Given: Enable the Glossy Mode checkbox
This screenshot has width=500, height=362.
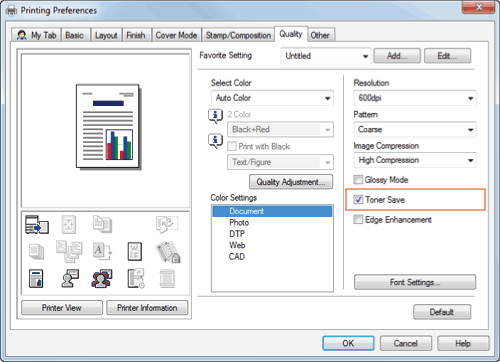Looking at the screenshot, I should [358, 180].
